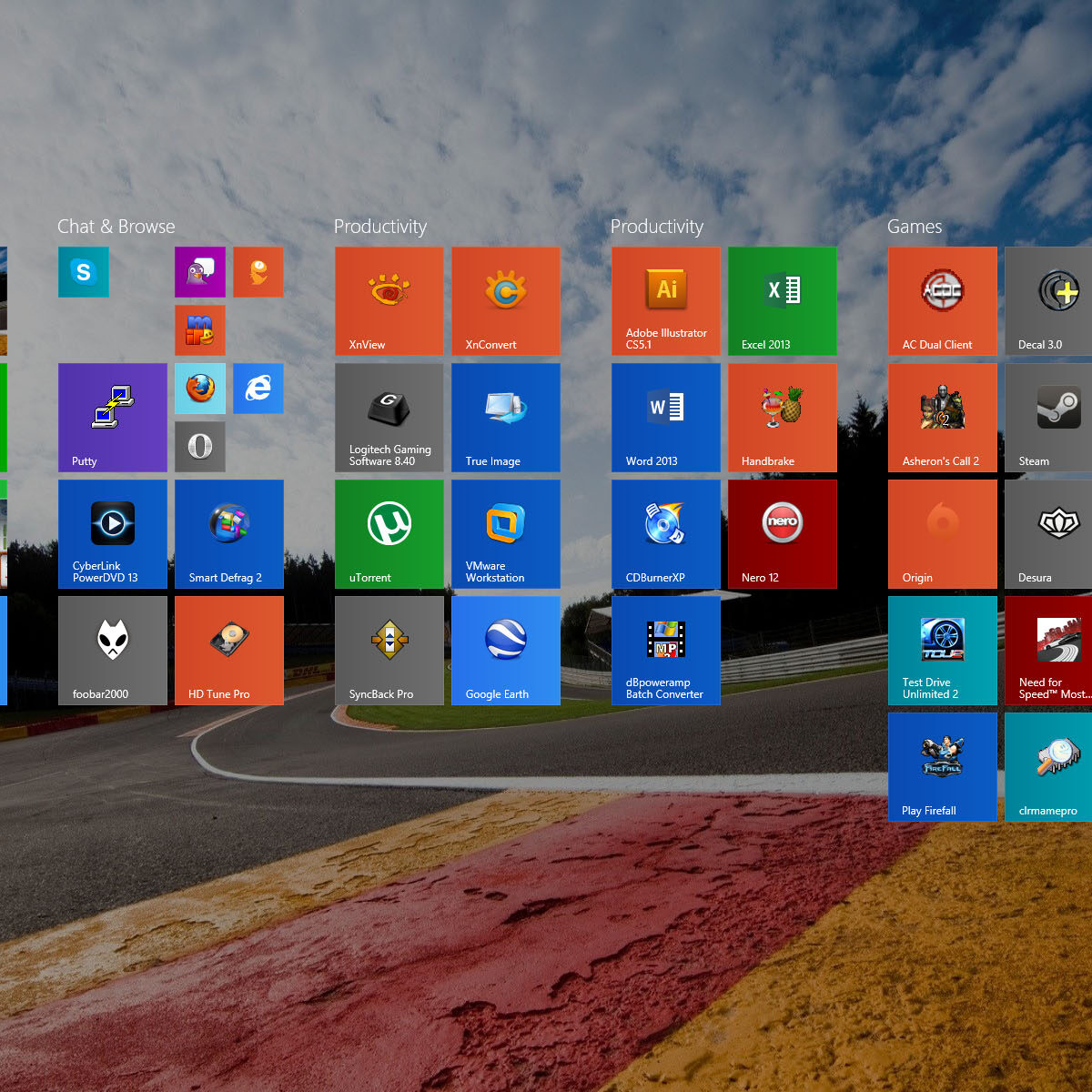Open the Steam tile
The height and width of the screenshot is (1092, 1092).
1048,418
